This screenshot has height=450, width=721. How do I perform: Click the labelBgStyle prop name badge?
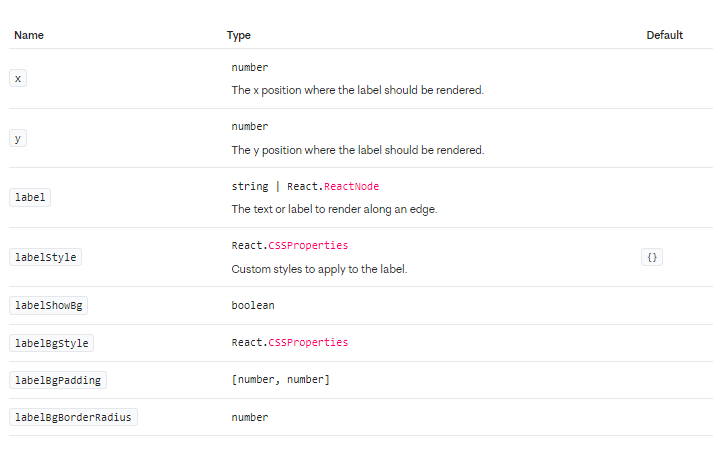pyautogui.click(x=51, y=343)
